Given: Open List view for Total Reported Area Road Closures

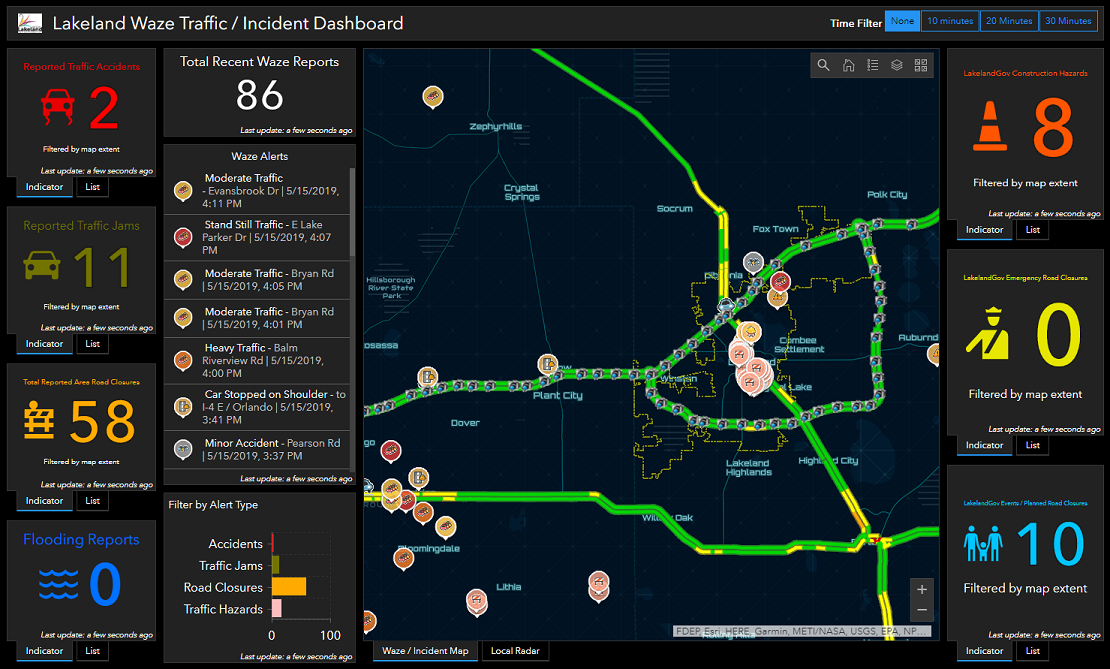Looking at the screenshot, I should [92, 500].
